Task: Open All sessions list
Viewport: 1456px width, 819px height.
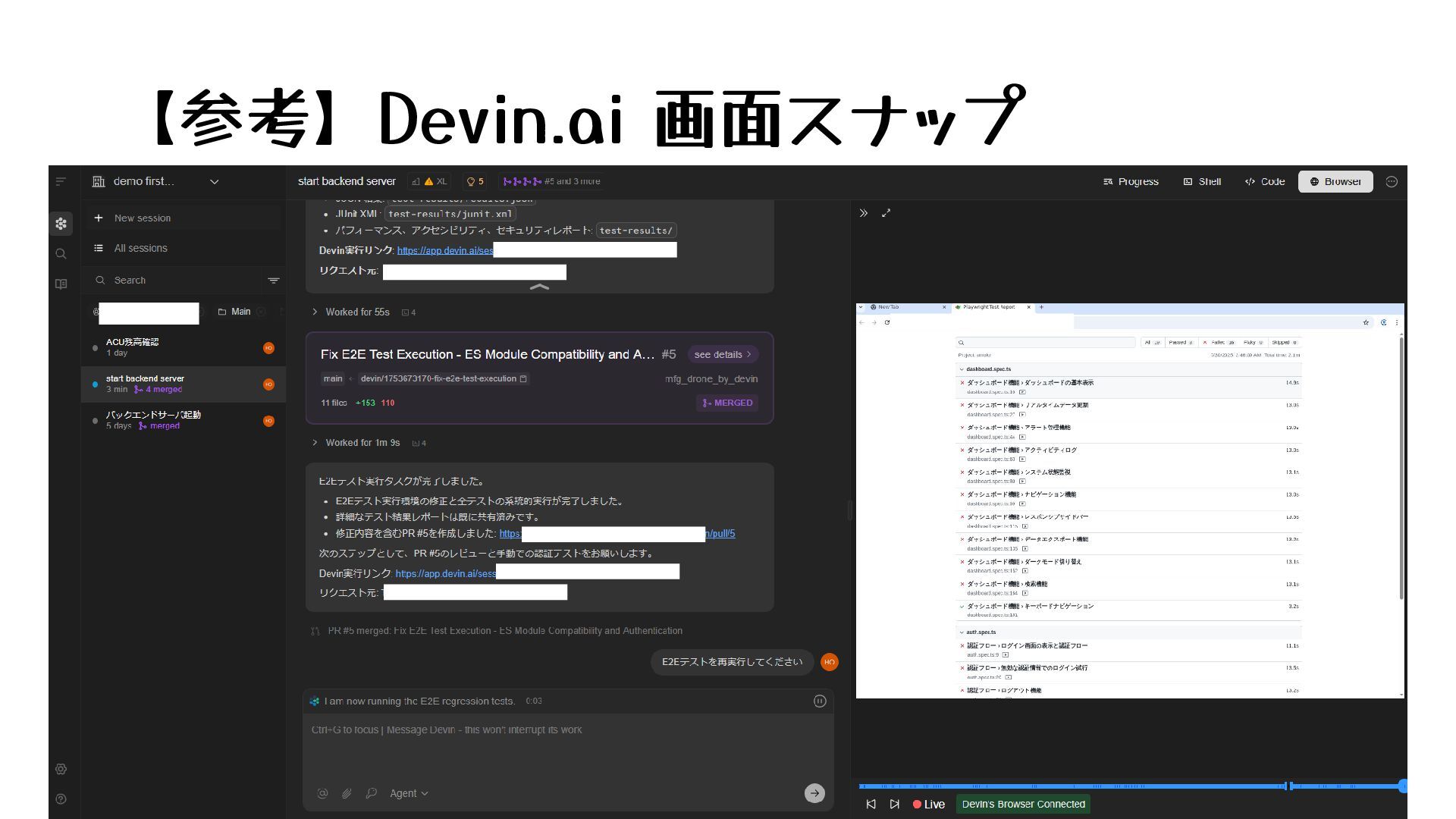Action: 183,248
